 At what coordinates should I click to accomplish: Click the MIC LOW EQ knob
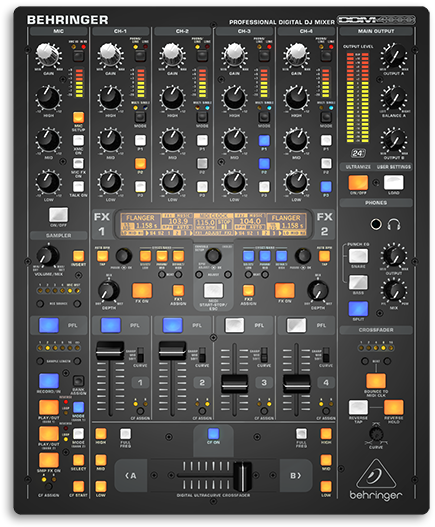(x=48, y=182)
